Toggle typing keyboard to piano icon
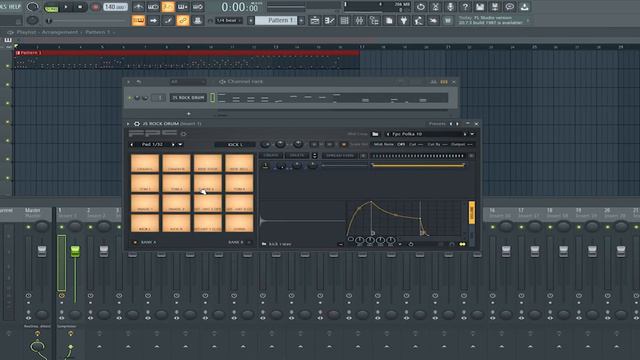The height and width of the screenshot is (360, 640). coord(138,20)
